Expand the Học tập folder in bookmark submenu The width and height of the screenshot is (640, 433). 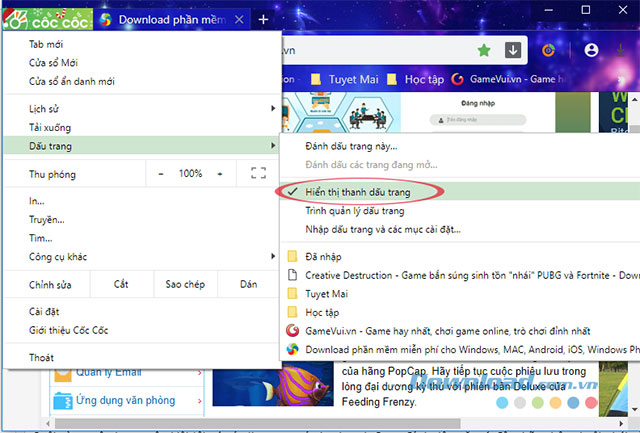pyautogui.click(x=322, y=311)
